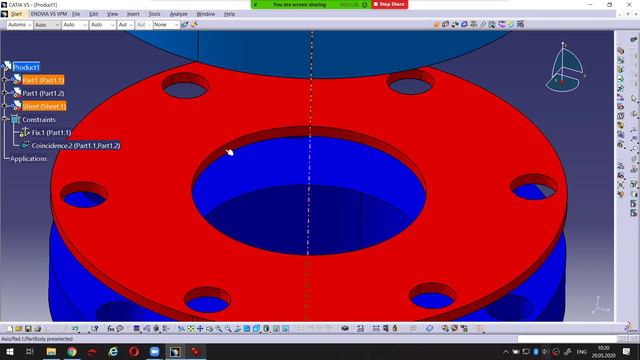Open the Window menu
Screen dimensions: 640x360
pos(206,14)
